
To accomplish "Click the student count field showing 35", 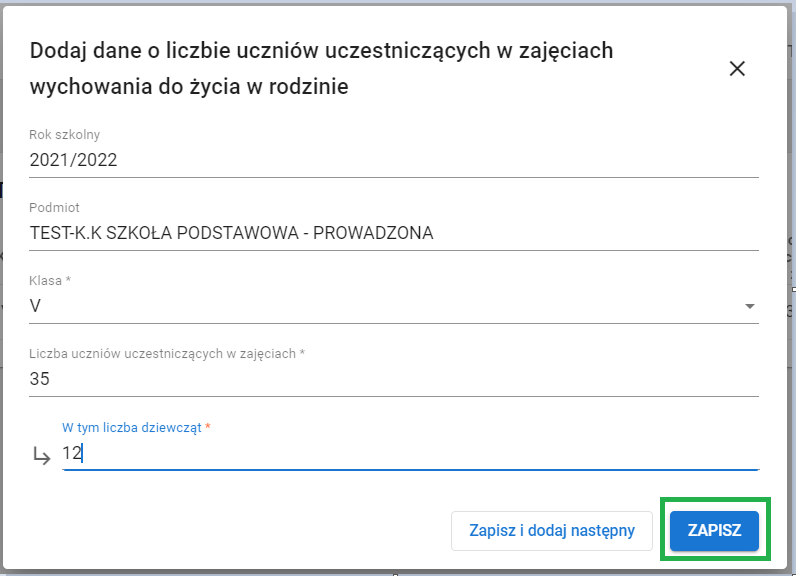I will (x=393, y=379).
